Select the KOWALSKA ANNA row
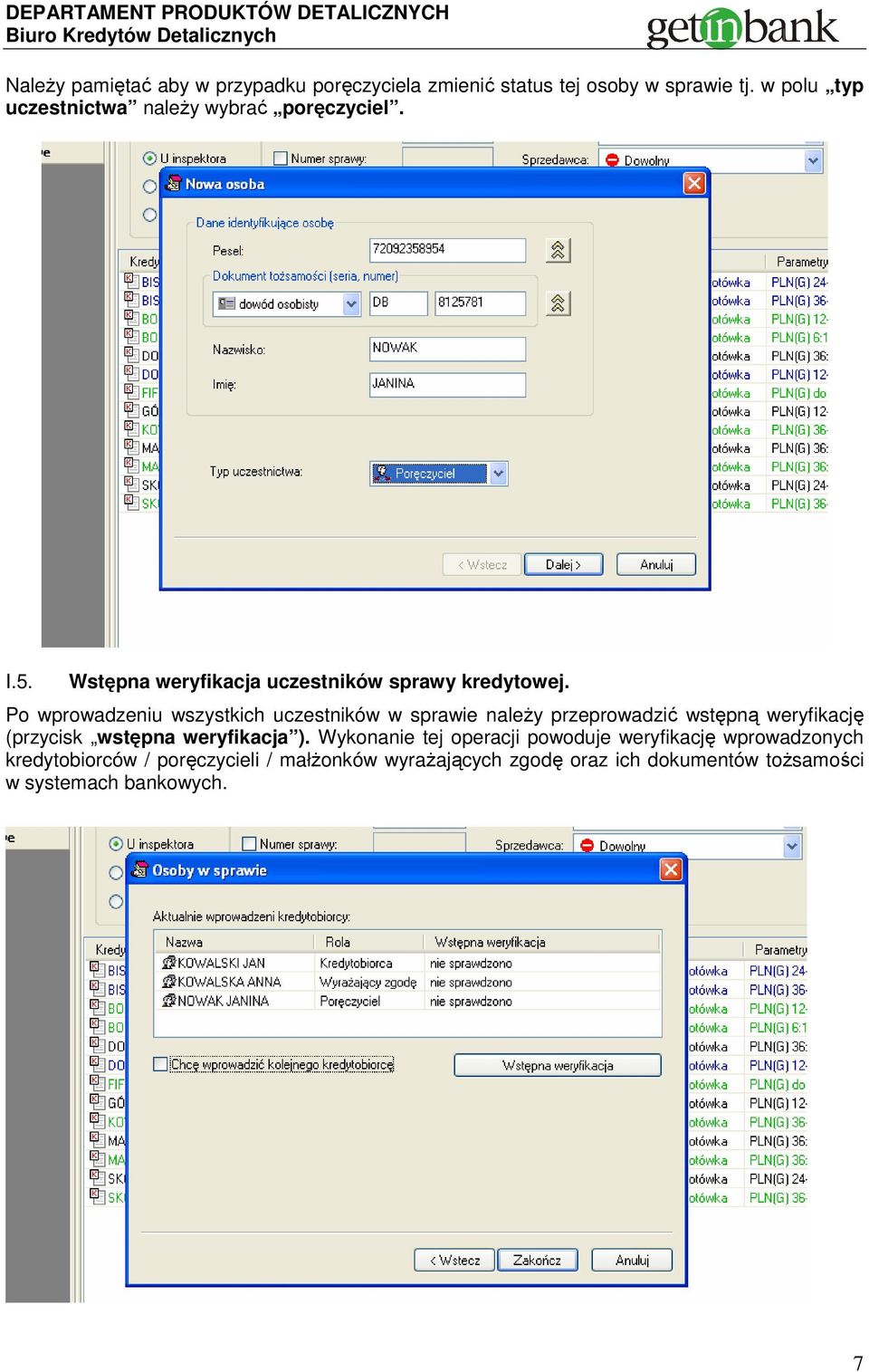The image size is (869, 1372). [x=407, y=982]
